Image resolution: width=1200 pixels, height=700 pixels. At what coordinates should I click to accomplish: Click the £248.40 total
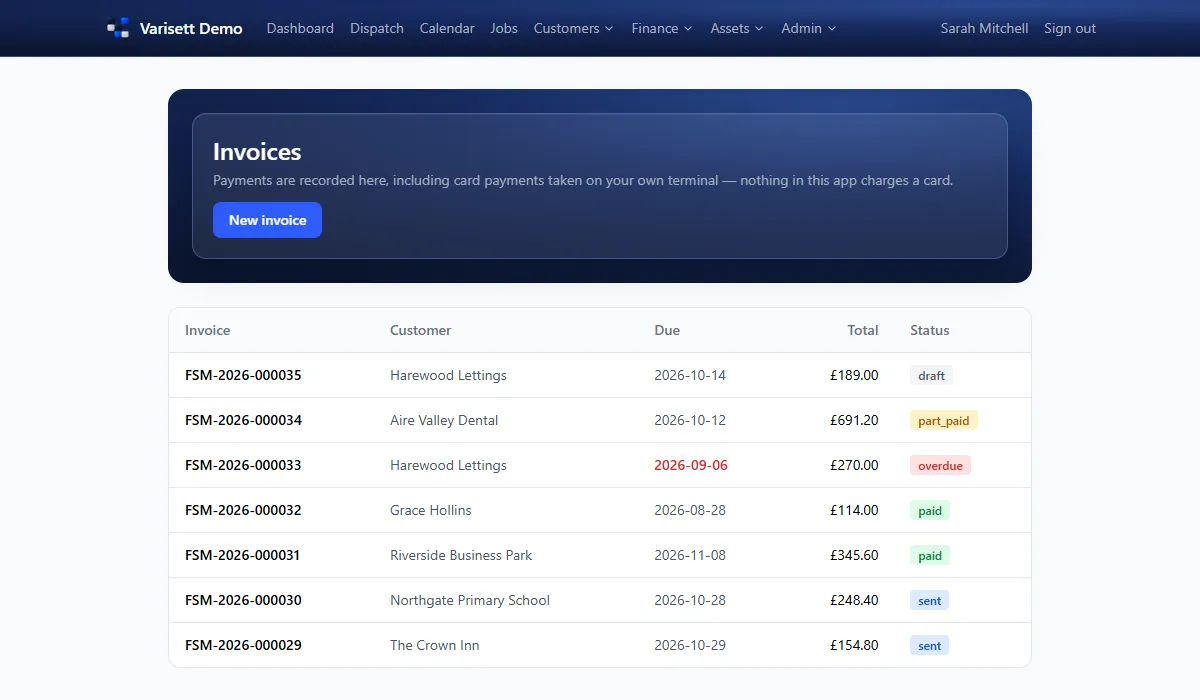click(x=854, y=600)
